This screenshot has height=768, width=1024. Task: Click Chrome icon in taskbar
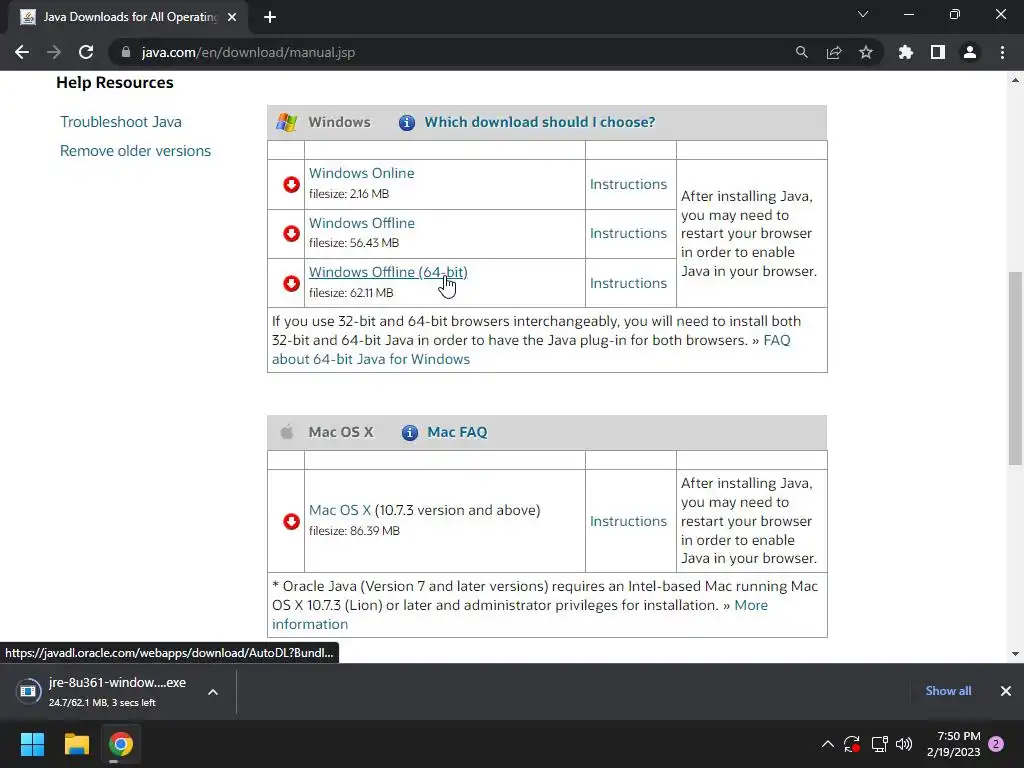(121, 744)
